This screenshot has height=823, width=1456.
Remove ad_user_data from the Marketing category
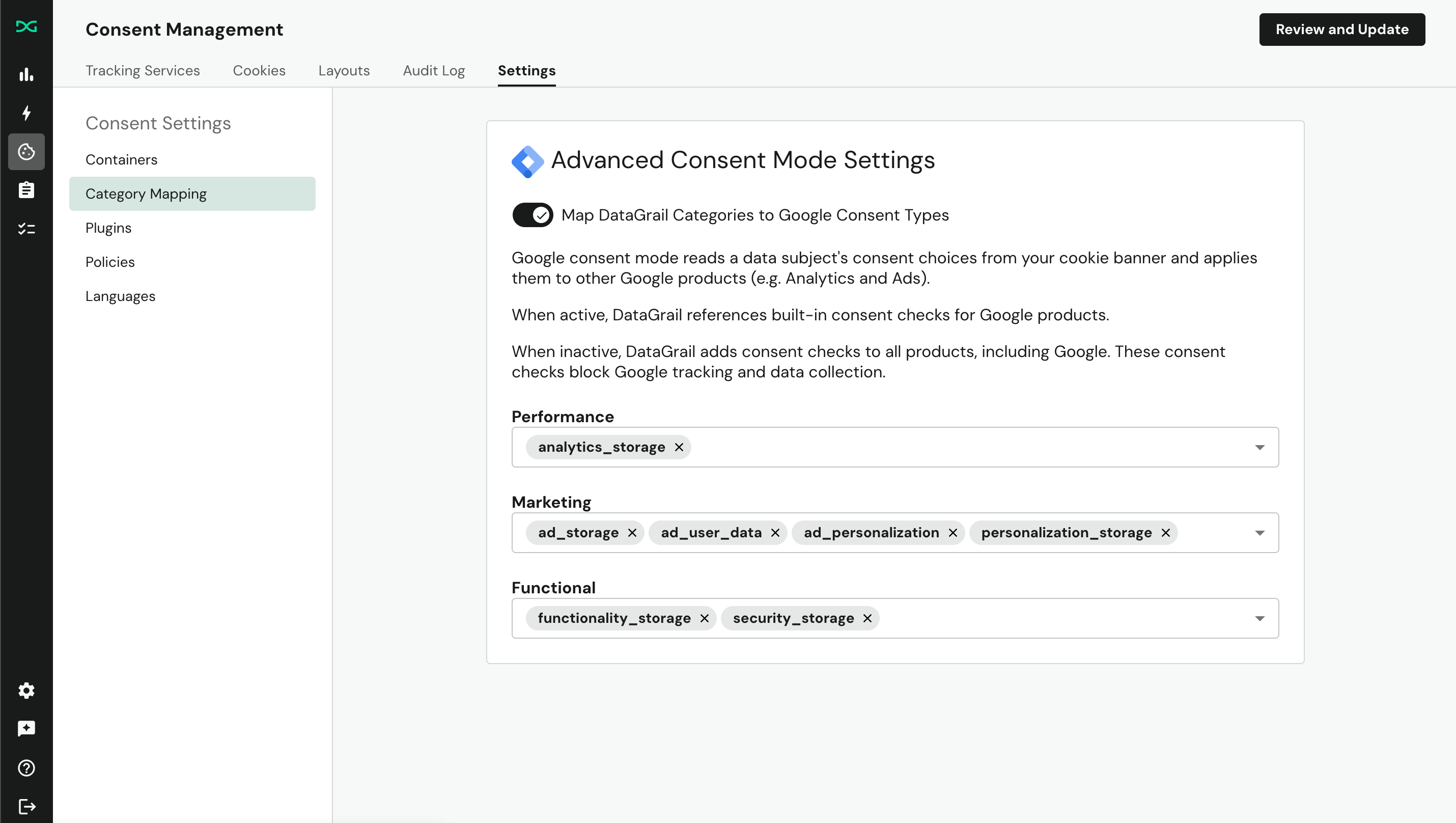pyautogui.click(x=775, y=533)
